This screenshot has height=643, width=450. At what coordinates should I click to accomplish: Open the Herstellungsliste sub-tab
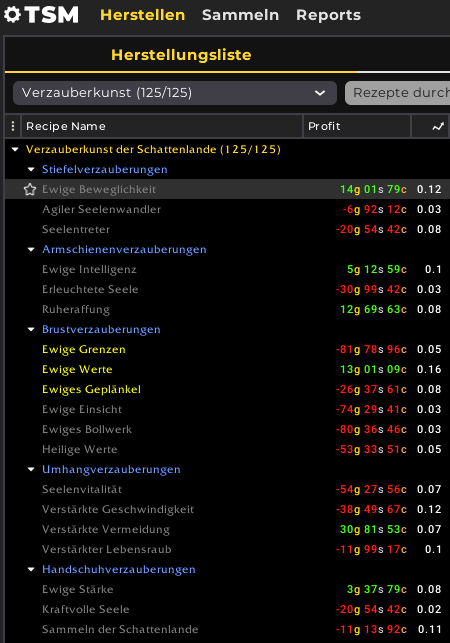[x=181, y=55]
